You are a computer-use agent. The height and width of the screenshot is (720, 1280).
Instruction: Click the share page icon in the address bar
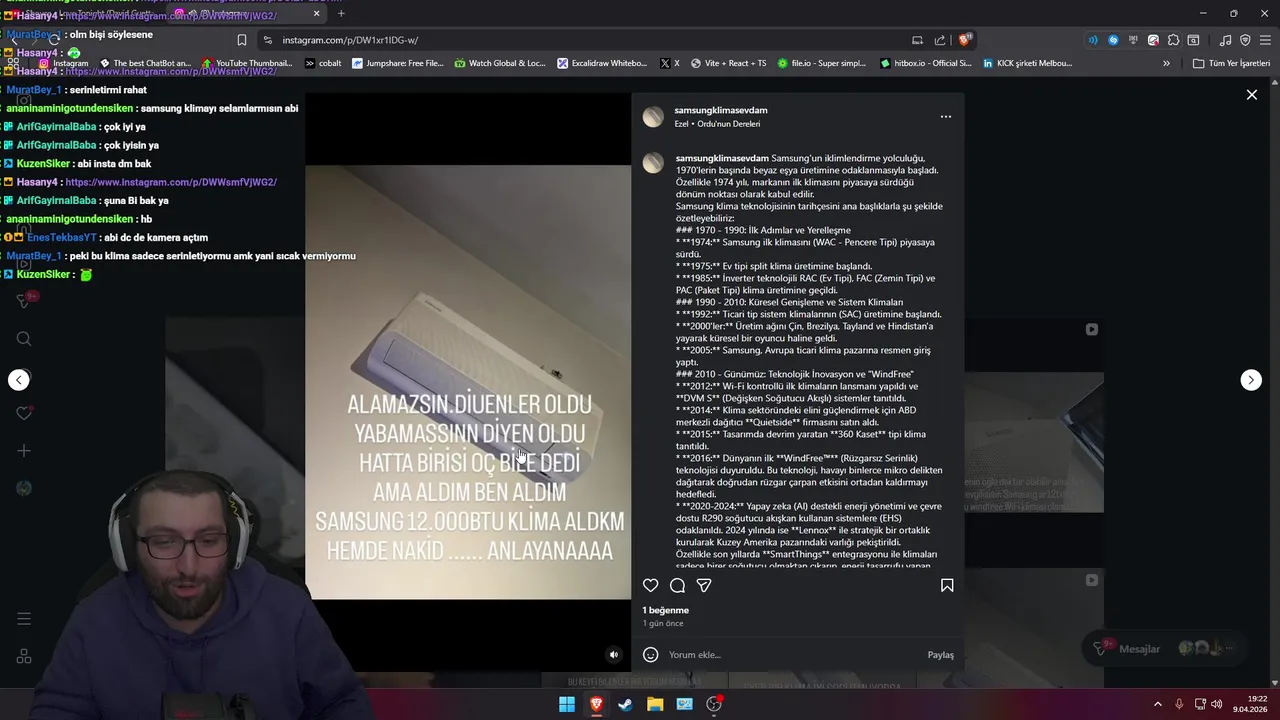click(940, 40)
